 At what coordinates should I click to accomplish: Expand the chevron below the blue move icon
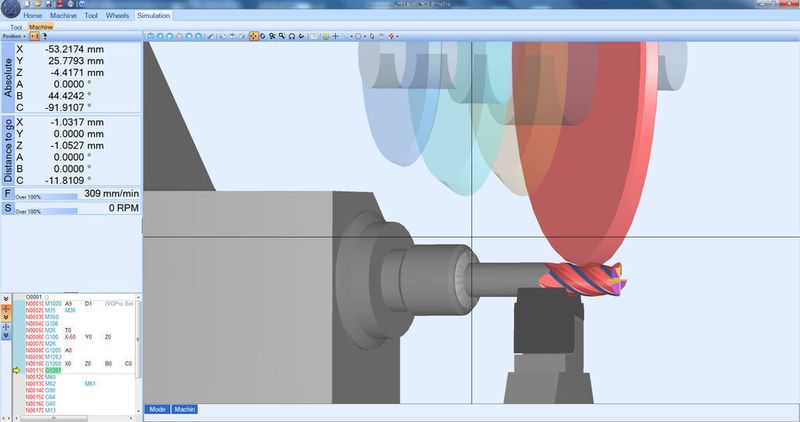[x=6, y=335]
